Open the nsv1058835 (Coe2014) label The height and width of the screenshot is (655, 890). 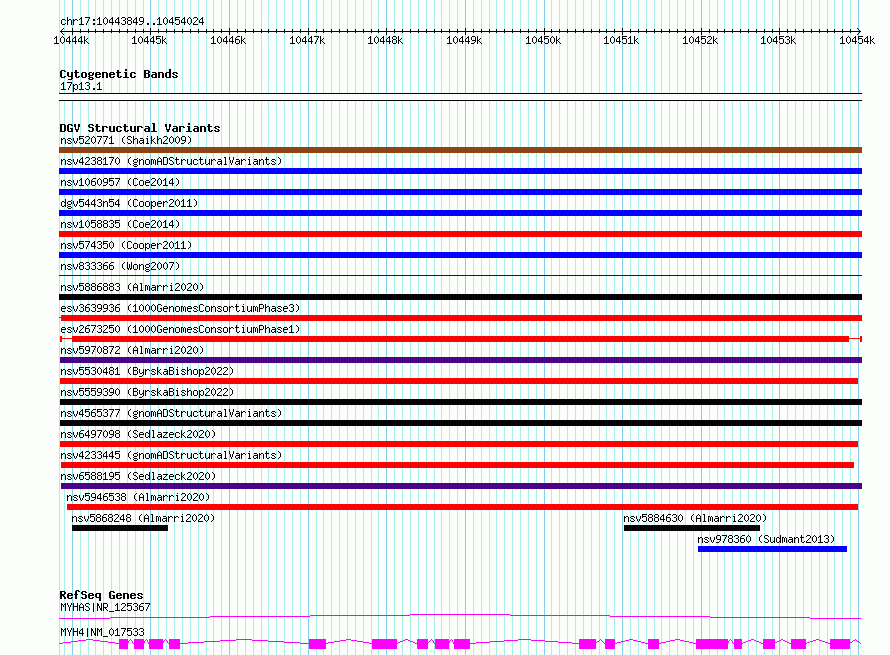[x=120, y=224]
